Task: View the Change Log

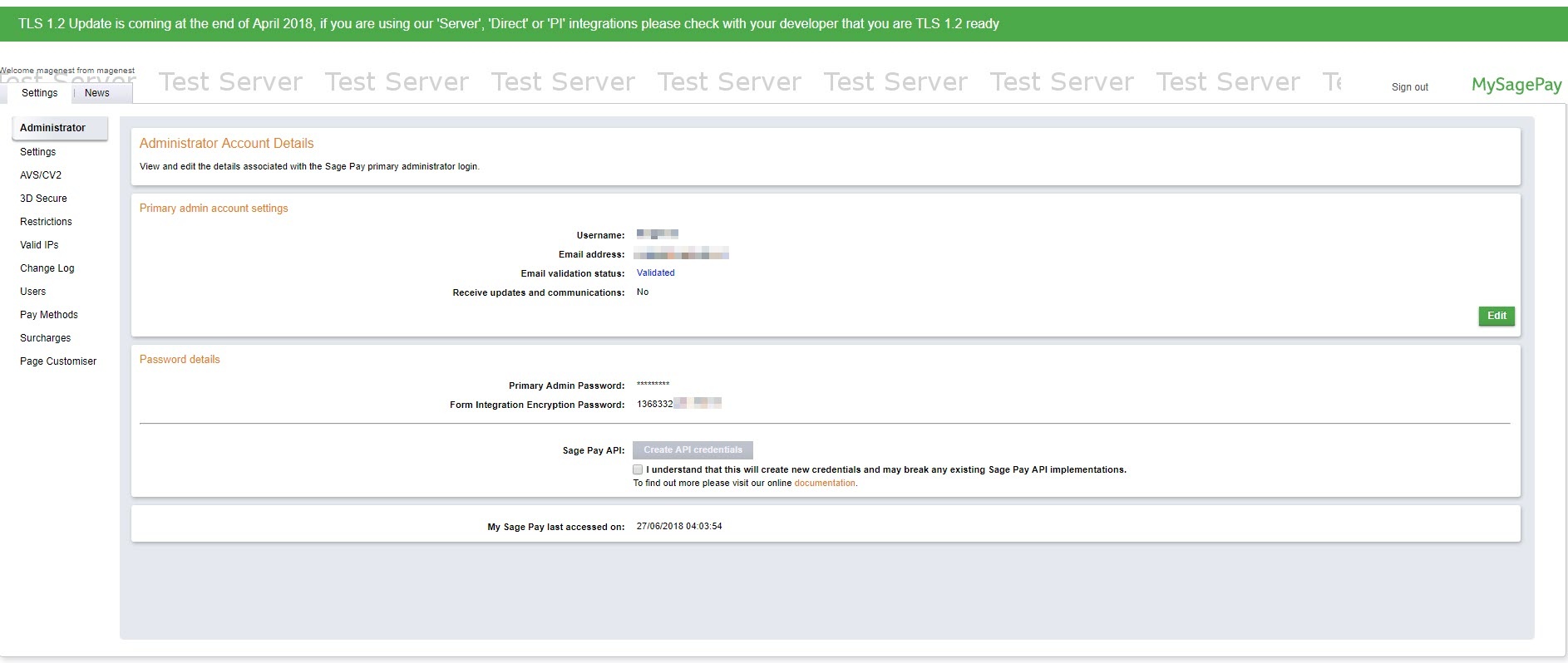Action: (47, 268)
